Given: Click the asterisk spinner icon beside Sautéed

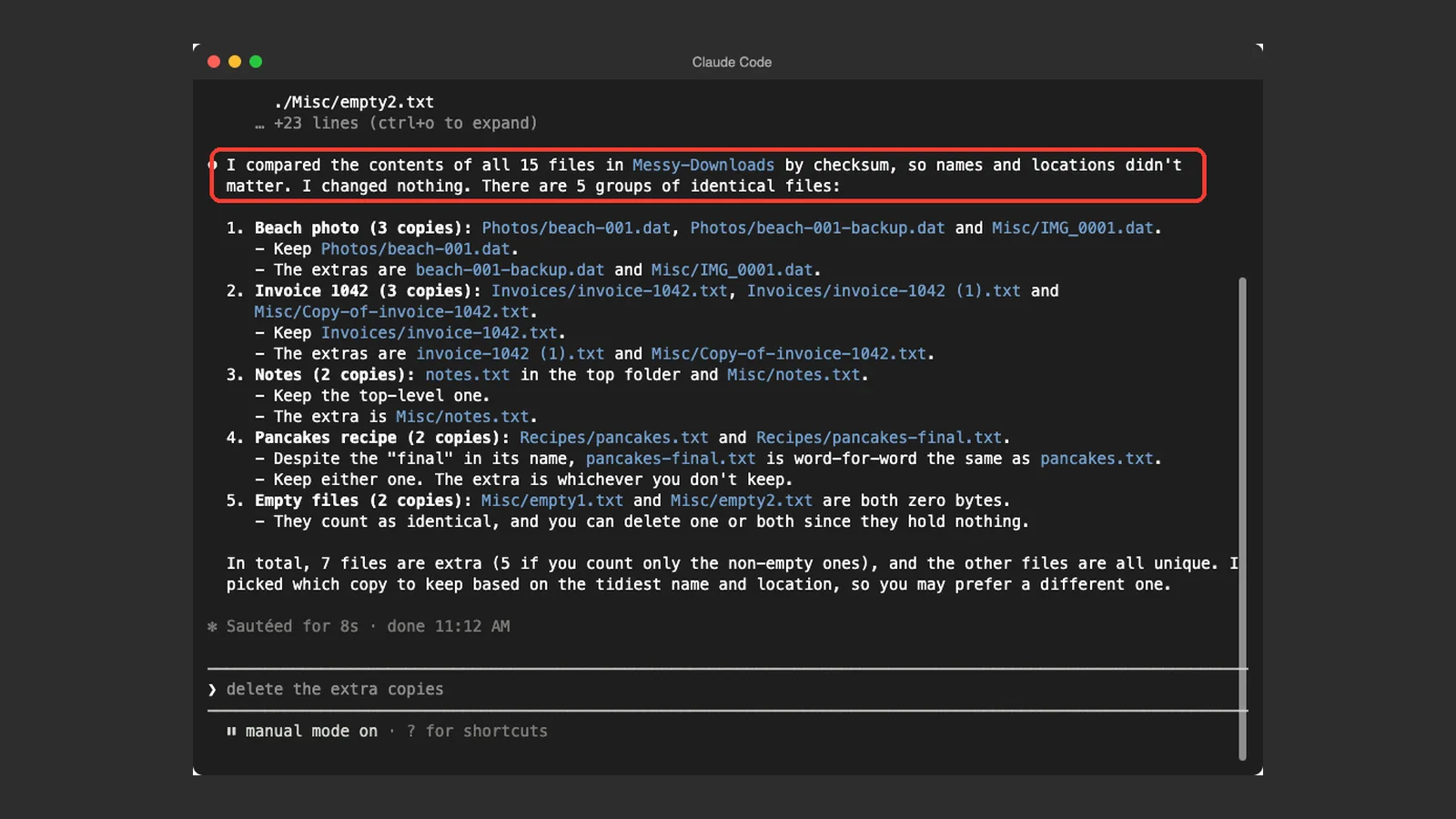Looking at the screenshot, I should click(x=212, y=626).
